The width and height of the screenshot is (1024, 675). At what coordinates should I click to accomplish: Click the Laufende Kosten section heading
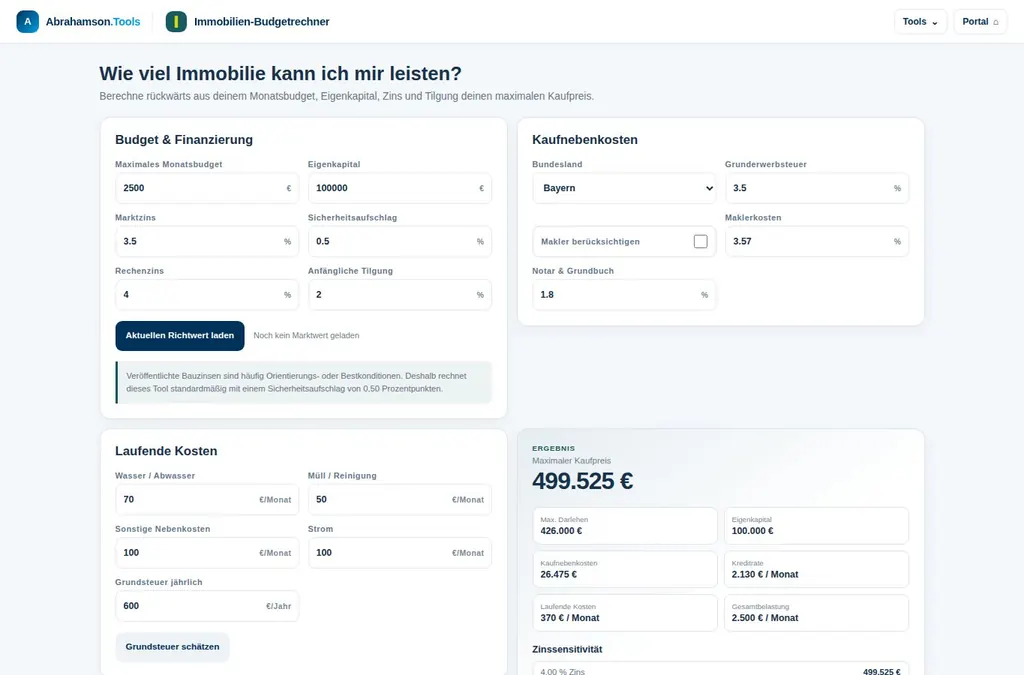[x=166, y=451]
